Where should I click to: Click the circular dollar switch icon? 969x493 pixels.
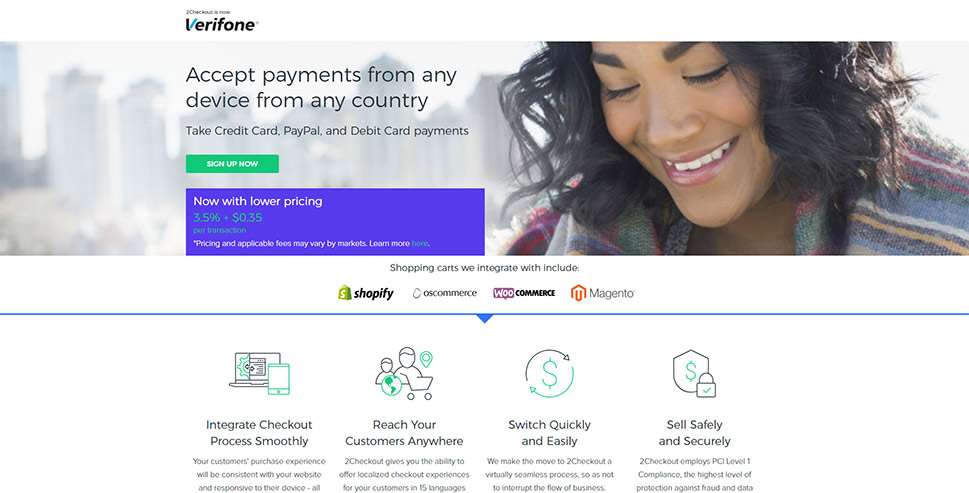(x=549, y=373)
